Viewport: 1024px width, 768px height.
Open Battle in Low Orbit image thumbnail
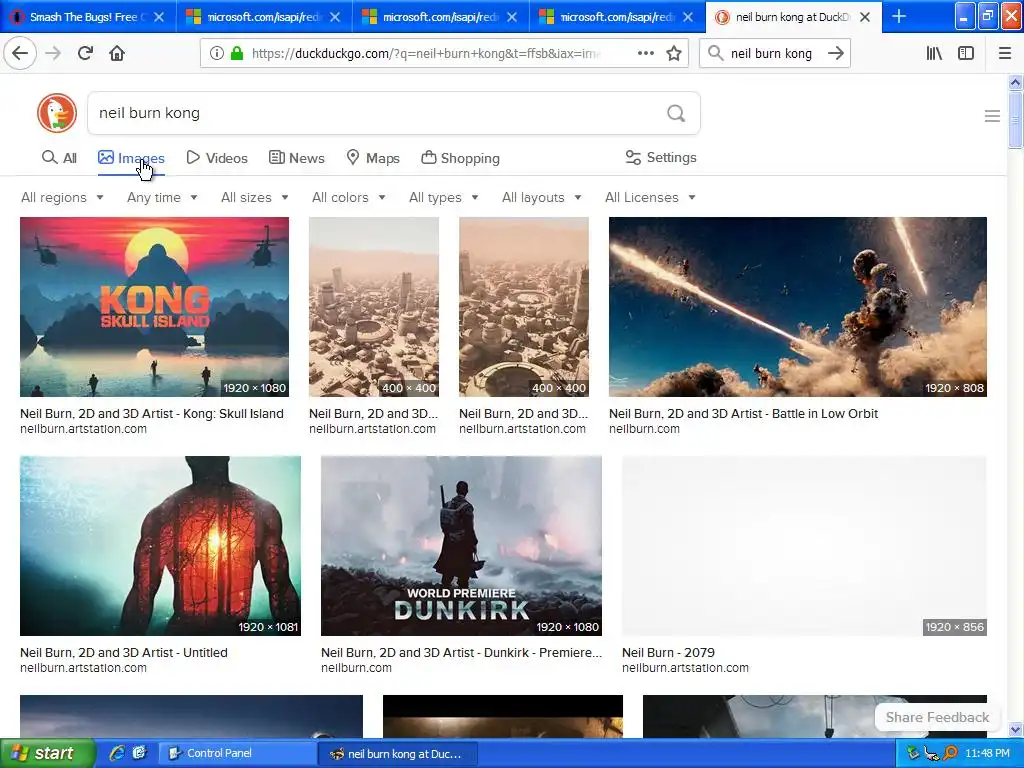click(x=797, y=307)
